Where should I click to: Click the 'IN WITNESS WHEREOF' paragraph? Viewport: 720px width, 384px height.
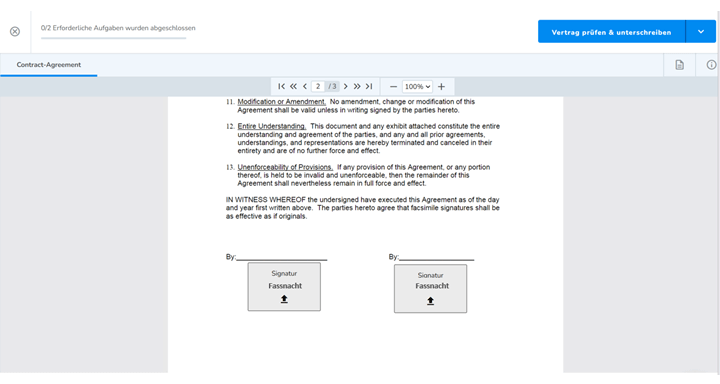363,208
